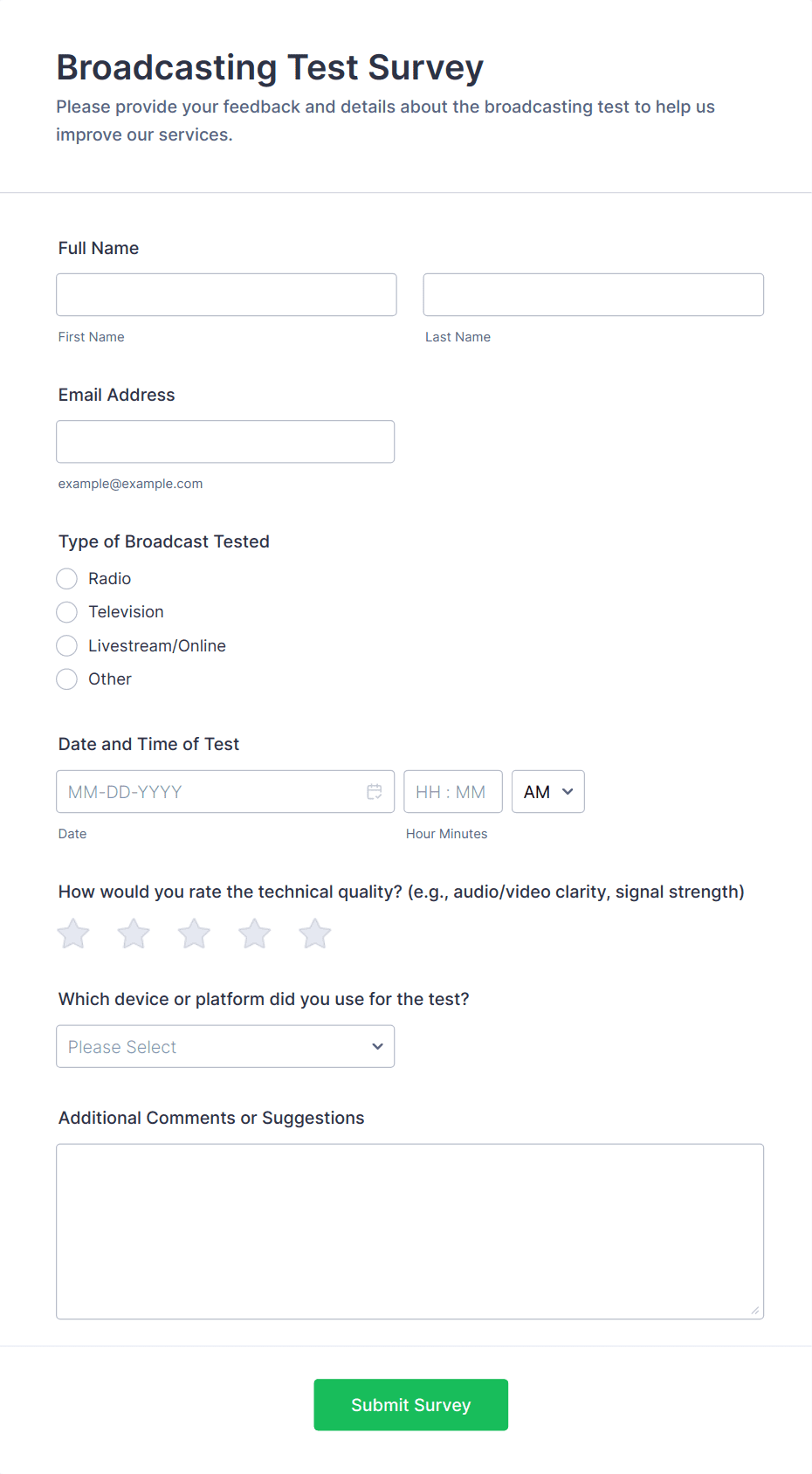Focus the Email Address input
The width and height of the screenshot is (812, 1474).
pyautogui.click(x=225, y=442)
